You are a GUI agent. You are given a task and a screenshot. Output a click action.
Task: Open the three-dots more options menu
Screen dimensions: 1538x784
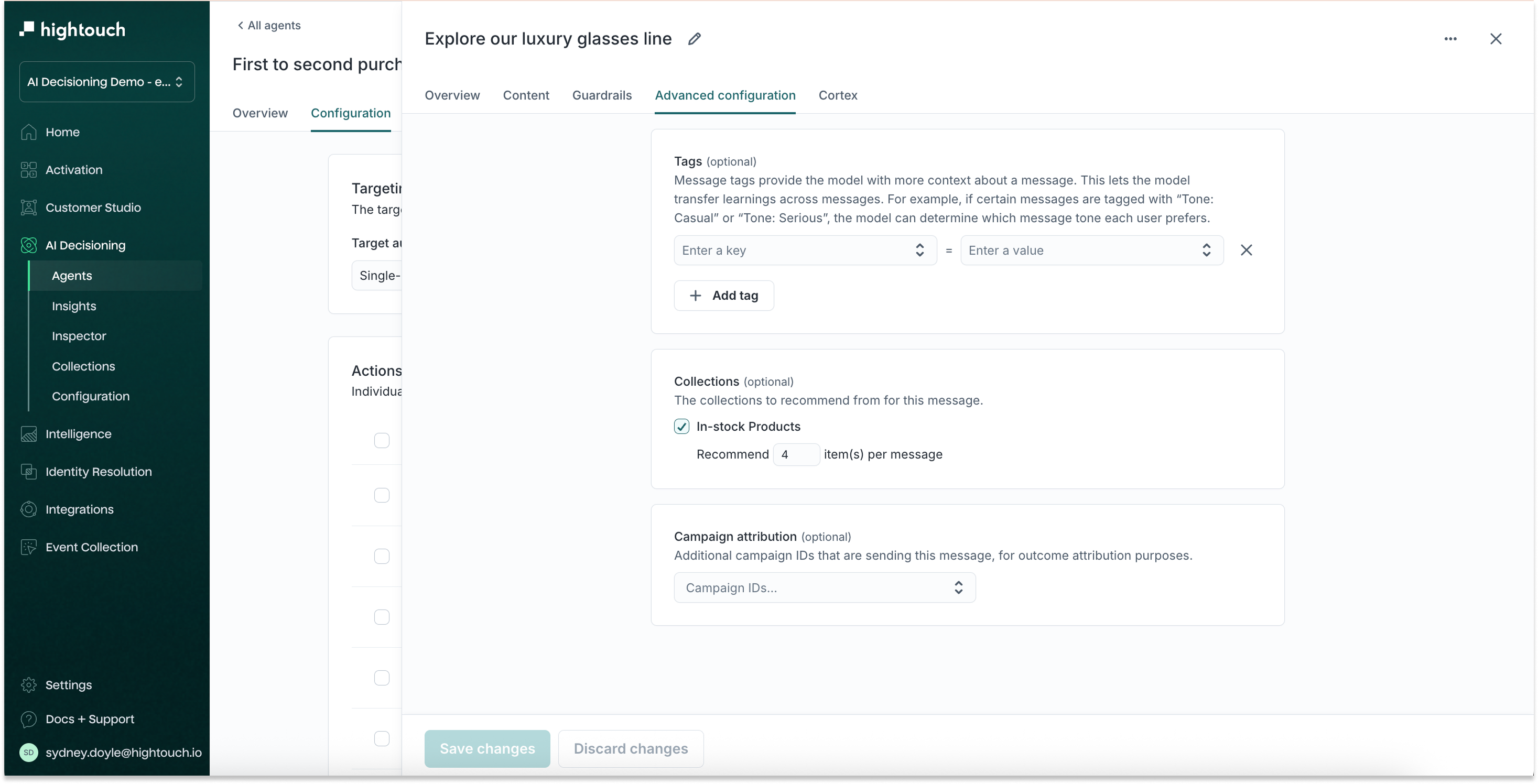1450,39
